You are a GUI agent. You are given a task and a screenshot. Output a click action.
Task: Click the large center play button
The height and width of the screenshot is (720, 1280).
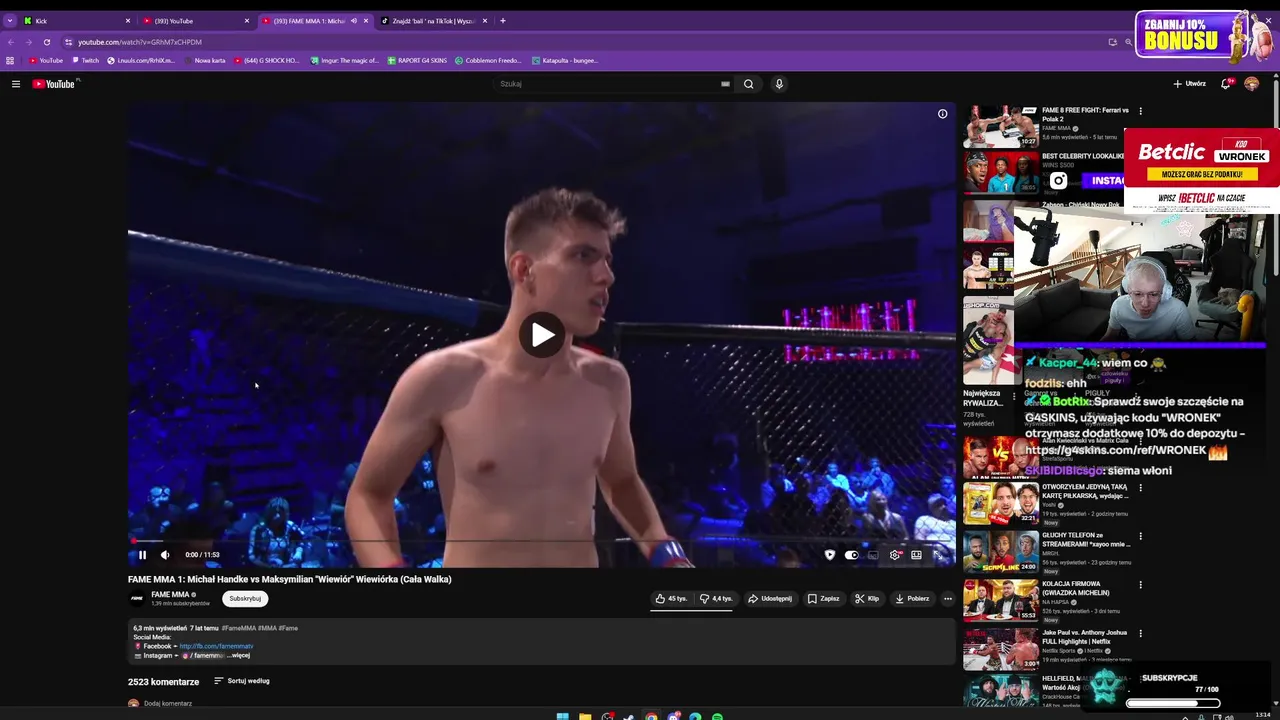(x=541, y=335)
